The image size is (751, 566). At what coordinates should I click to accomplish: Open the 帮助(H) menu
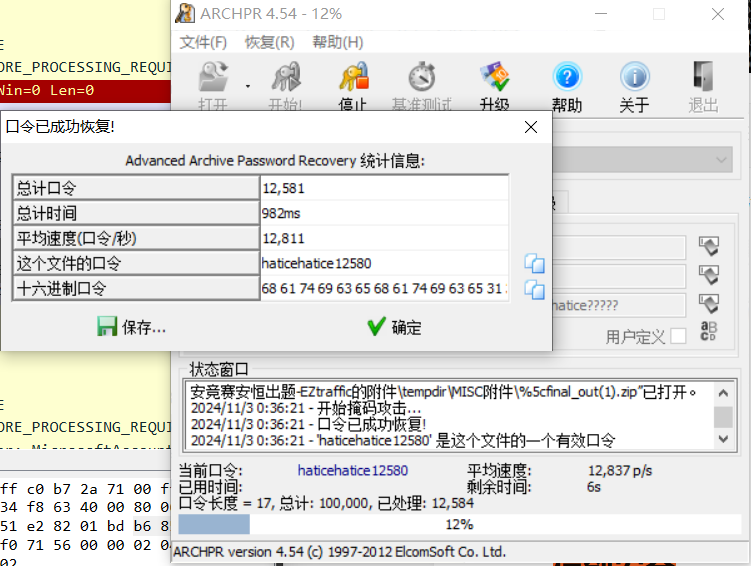[x=337, y=42]
